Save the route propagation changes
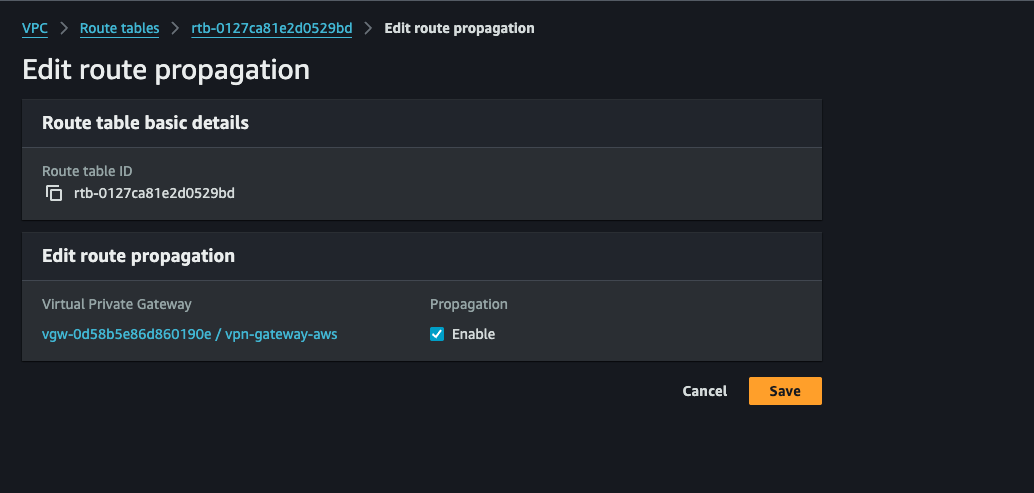The height and width of the screenshot is (493, 1034). point(784,391)
